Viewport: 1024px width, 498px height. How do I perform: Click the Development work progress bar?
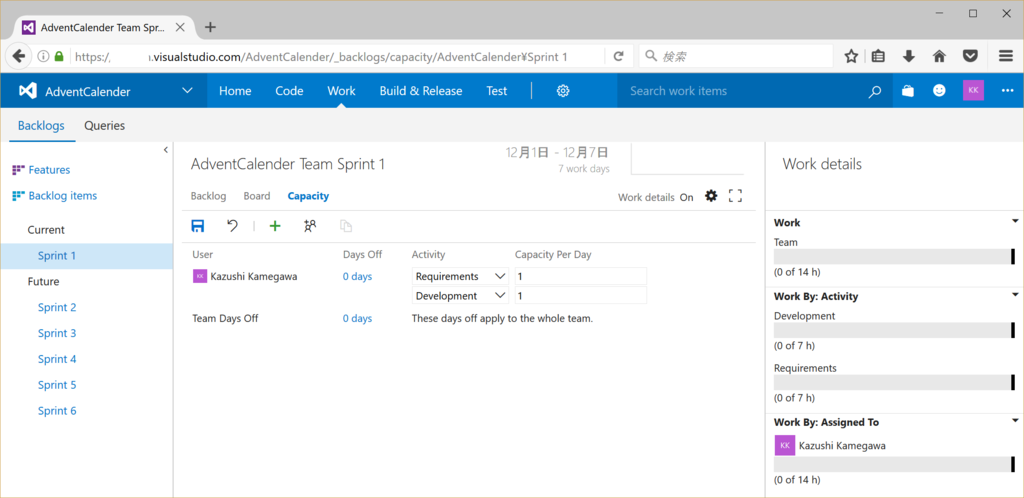(894, 330)
